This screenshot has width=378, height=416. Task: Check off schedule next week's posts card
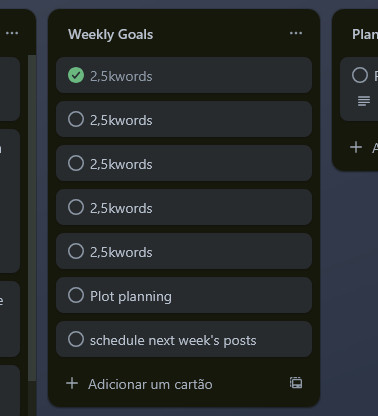point(76,339)
